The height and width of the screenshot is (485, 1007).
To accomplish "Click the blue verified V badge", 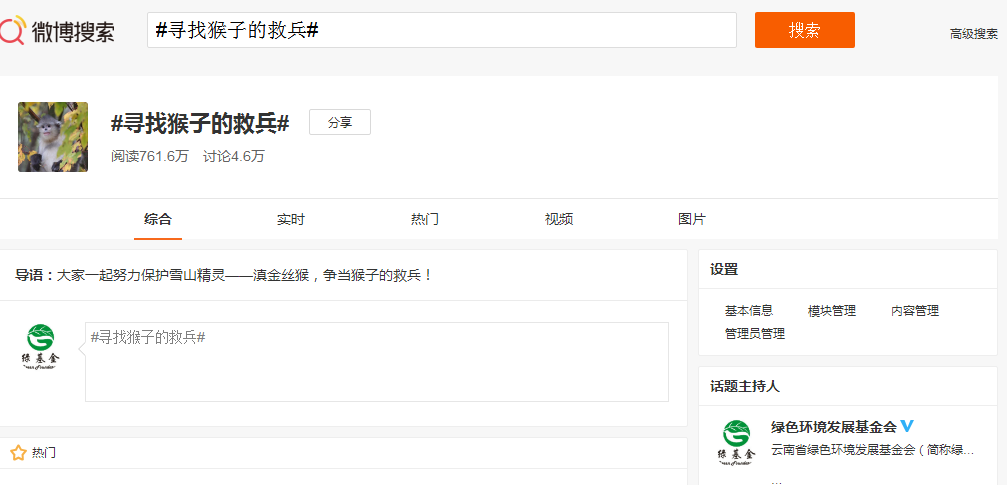I will click(907, 426).
